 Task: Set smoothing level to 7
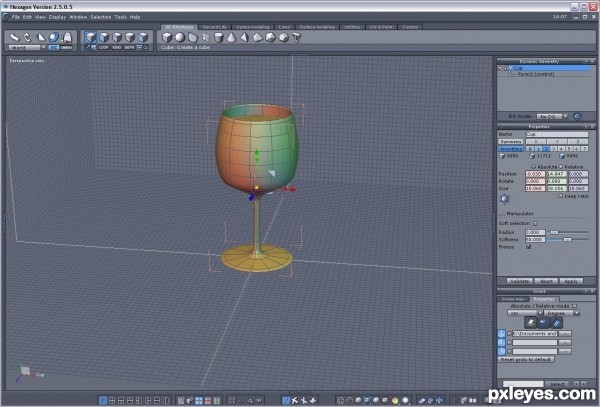[585, 149]
